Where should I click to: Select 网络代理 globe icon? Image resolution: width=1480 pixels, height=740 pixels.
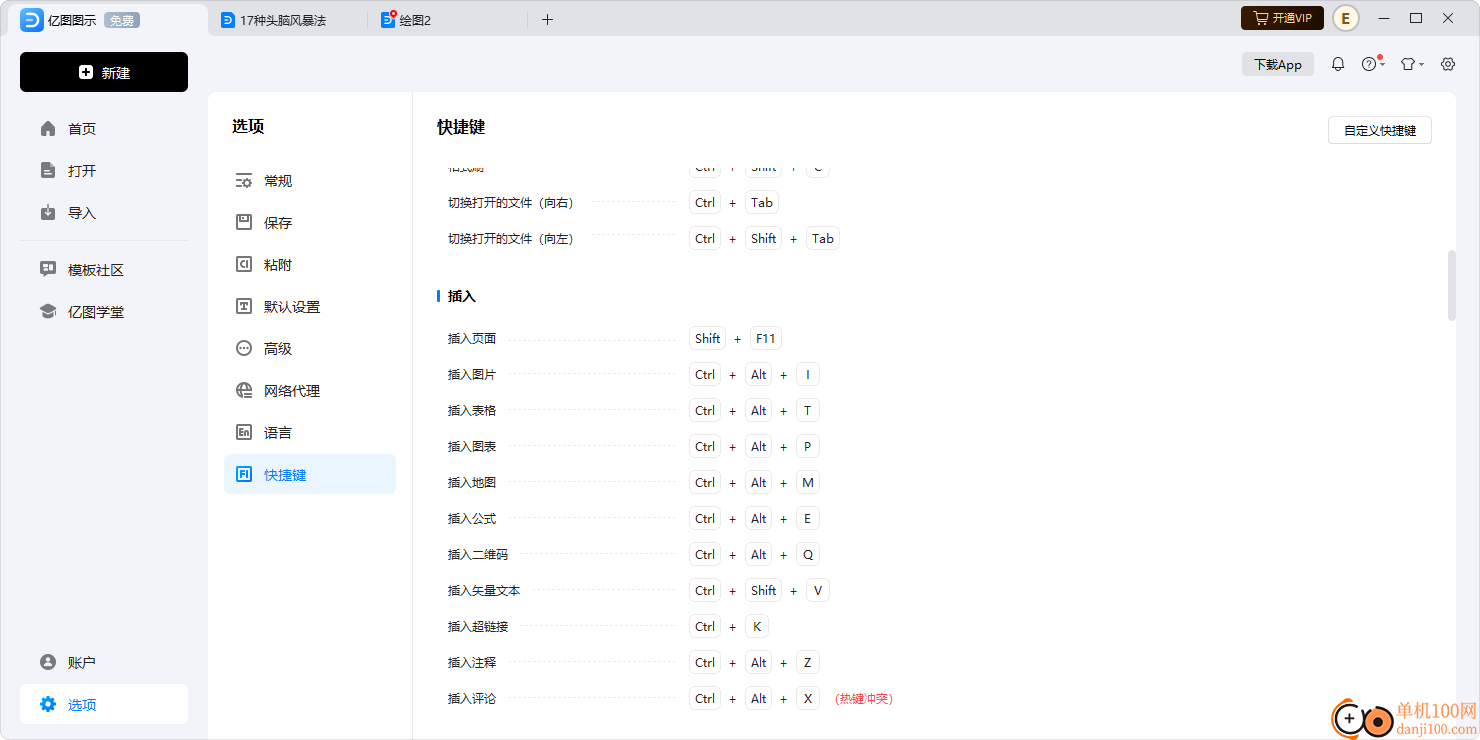[x=244, y=391]
